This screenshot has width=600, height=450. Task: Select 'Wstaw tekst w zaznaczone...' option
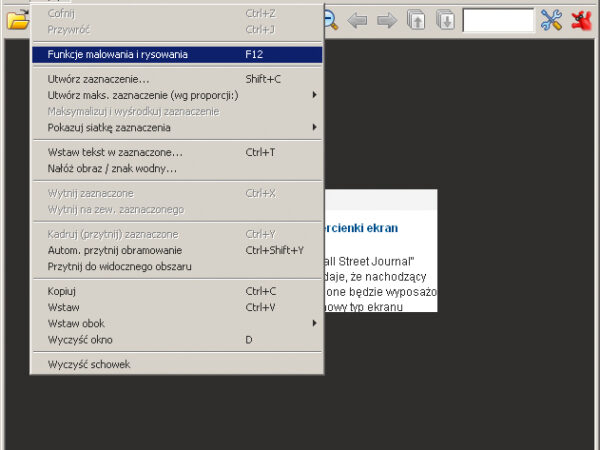pyautogui.click(x=115, y=152)
